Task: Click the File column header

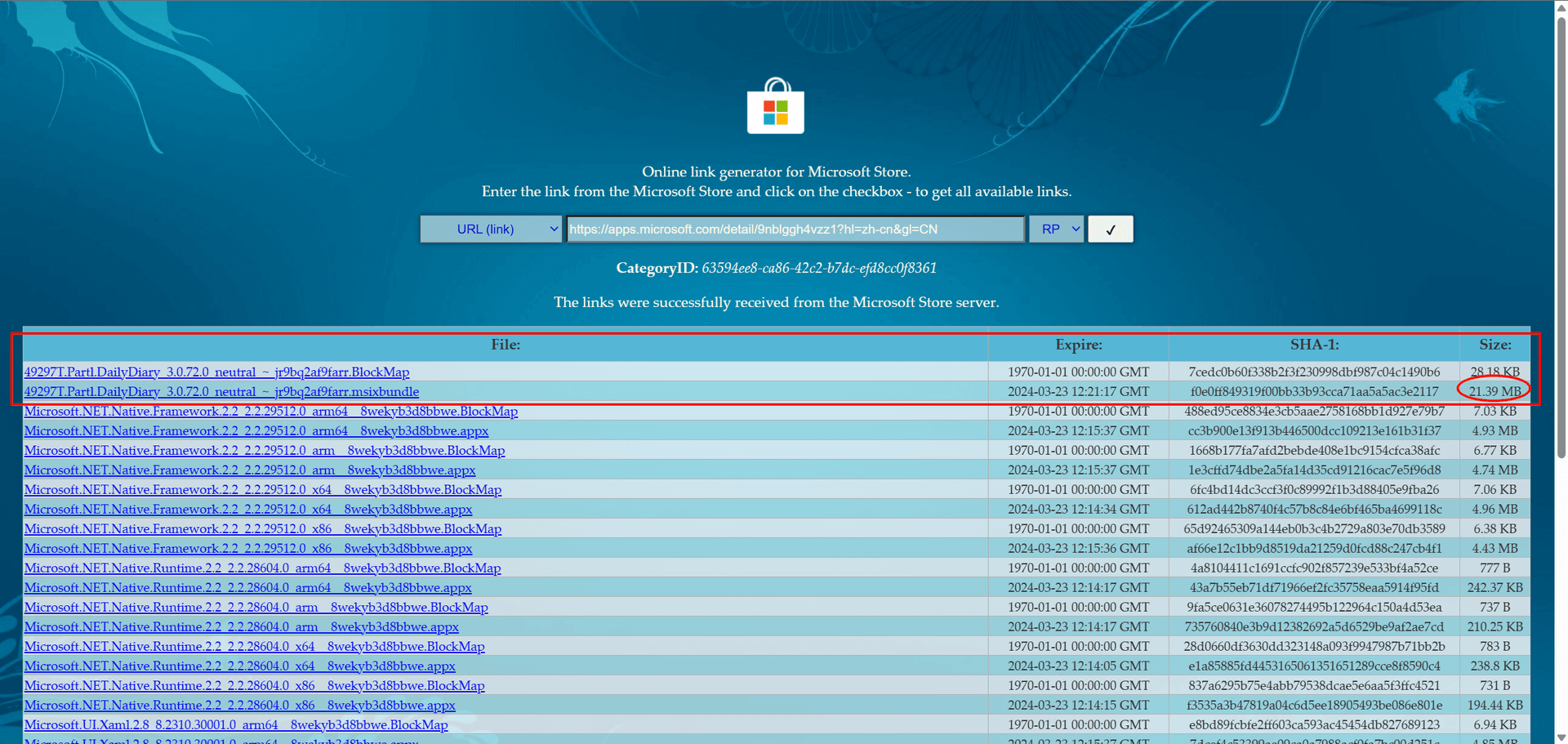Action: [x=506, y=345]
